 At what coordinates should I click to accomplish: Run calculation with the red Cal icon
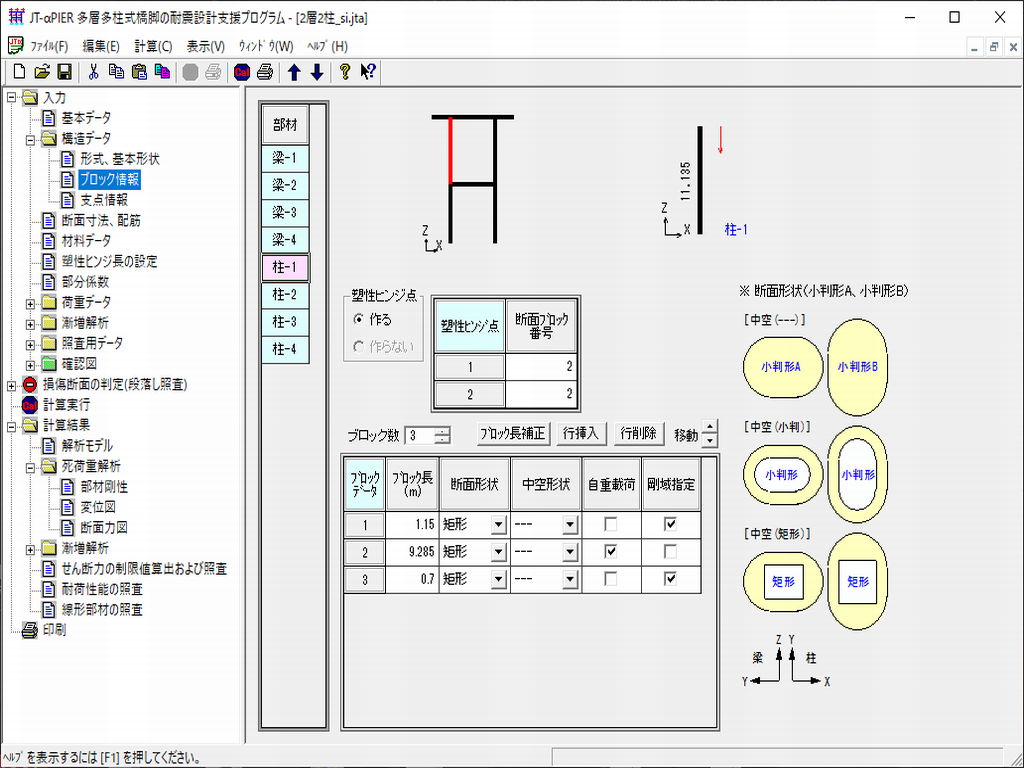[242, 72]
